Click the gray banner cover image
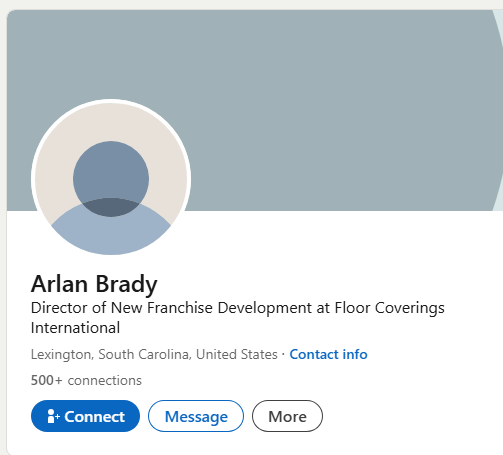 [255, 110]
